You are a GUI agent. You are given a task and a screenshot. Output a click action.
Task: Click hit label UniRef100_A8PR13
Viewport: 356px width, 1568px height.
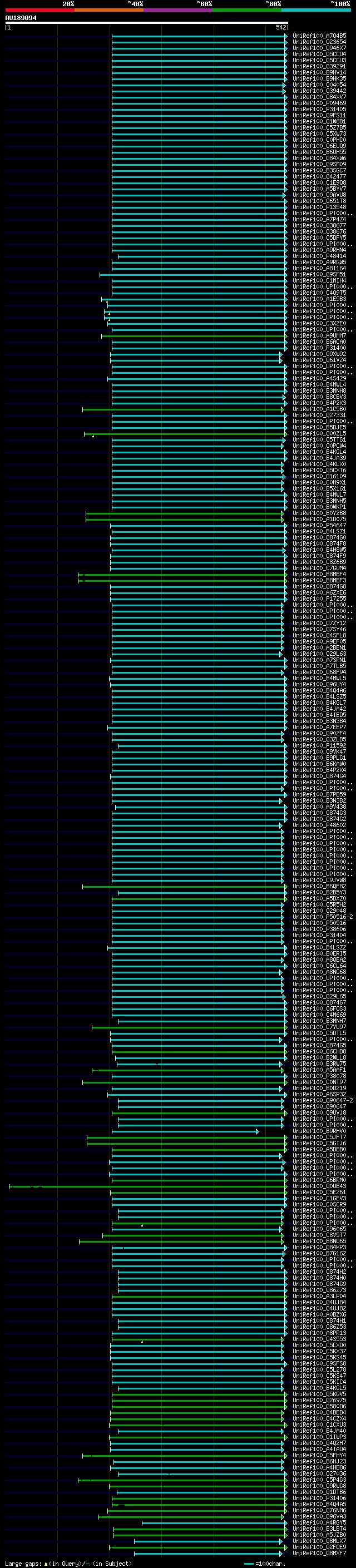coord(319,1333)
